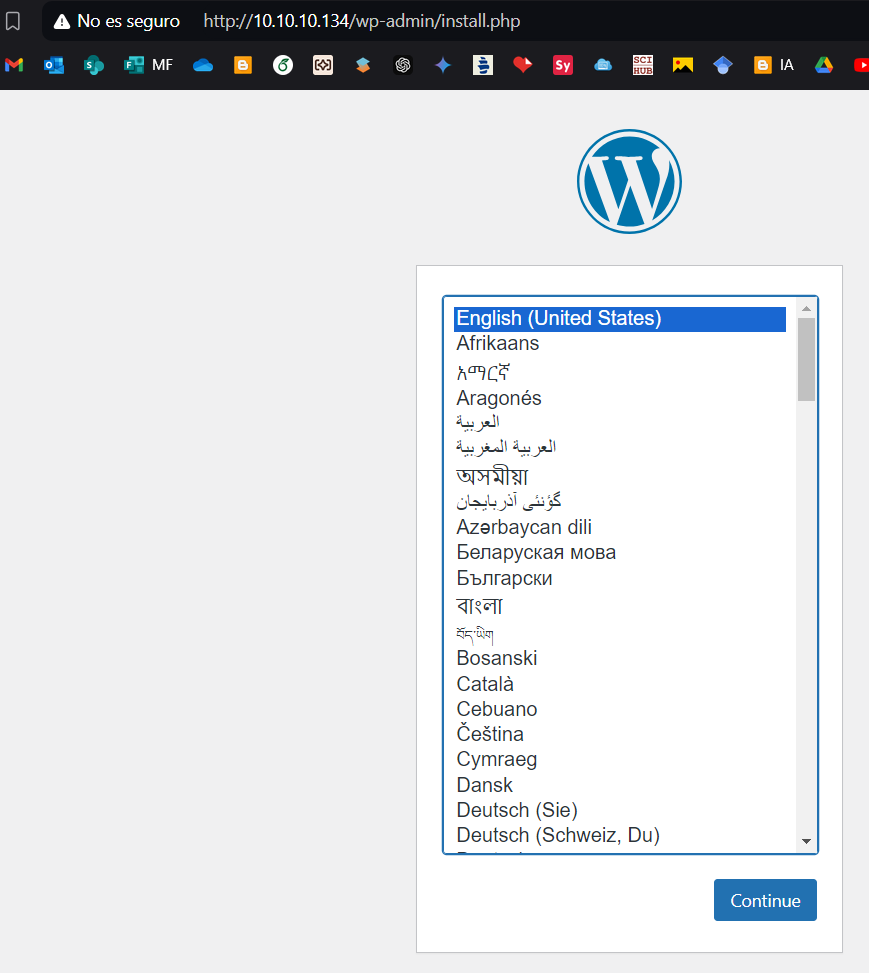
Task: Open the Outlook bookmark
Action: [54, 65]
